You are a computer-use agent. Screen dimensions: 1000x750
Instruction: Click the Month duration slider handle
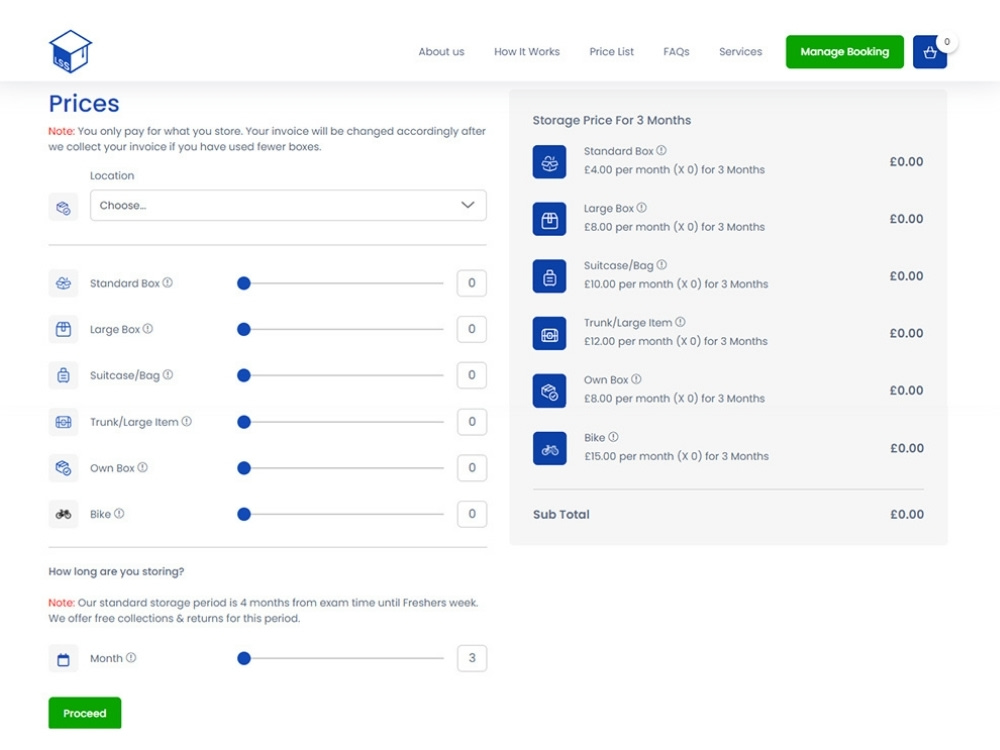244,658
